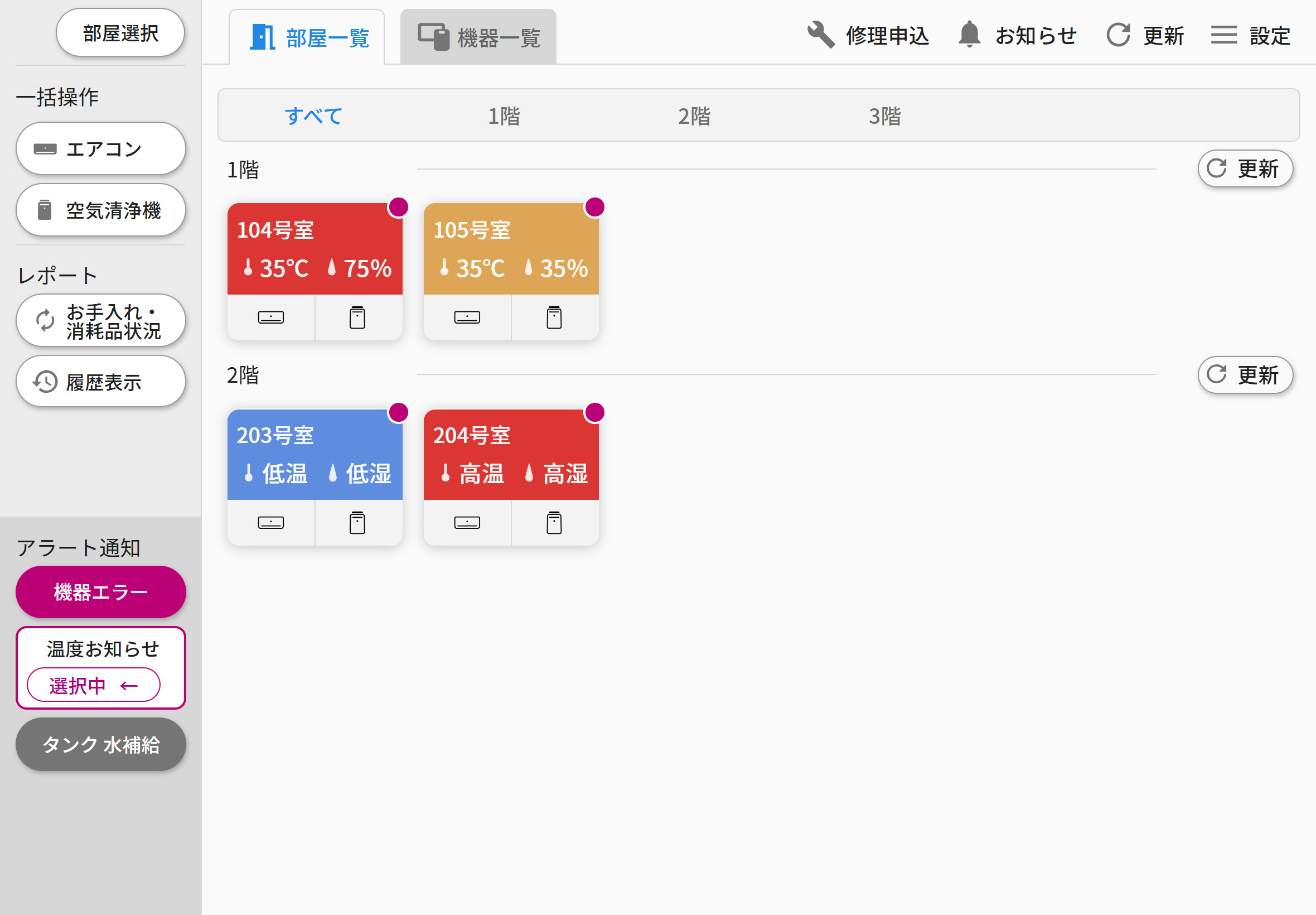1316x915 pixels.
Task: Toggle 機器エラー alert filter
Action: 101,591
